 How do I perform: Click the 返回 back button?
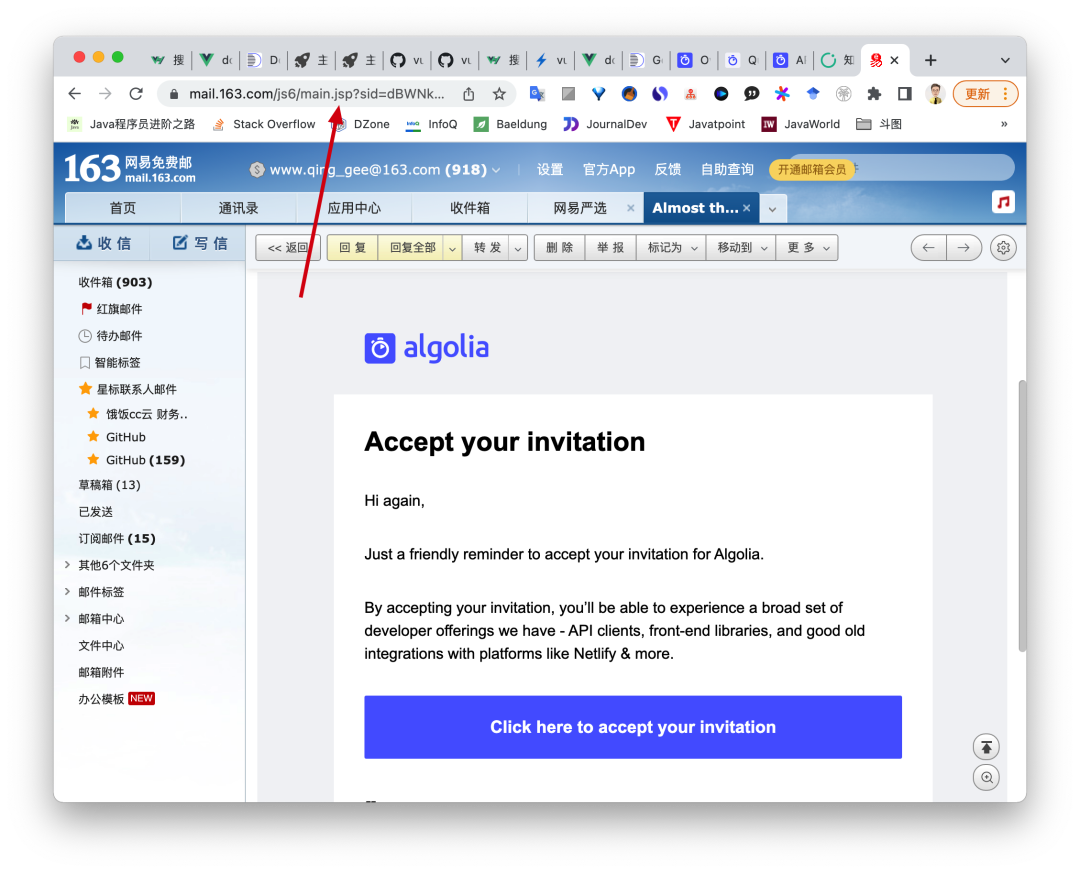pyautogui.click(x=287, y=248)
